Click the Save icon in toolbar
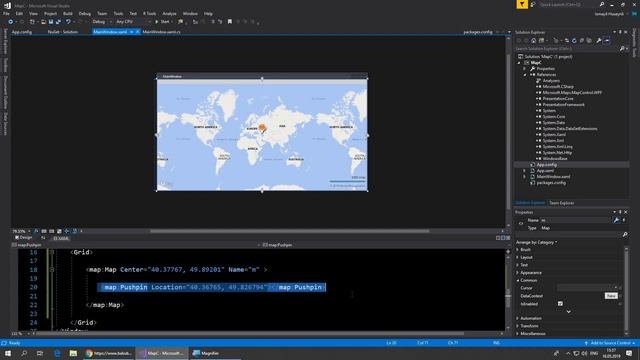Viewport: 640px width, 360px height. (x=51, y=22)
